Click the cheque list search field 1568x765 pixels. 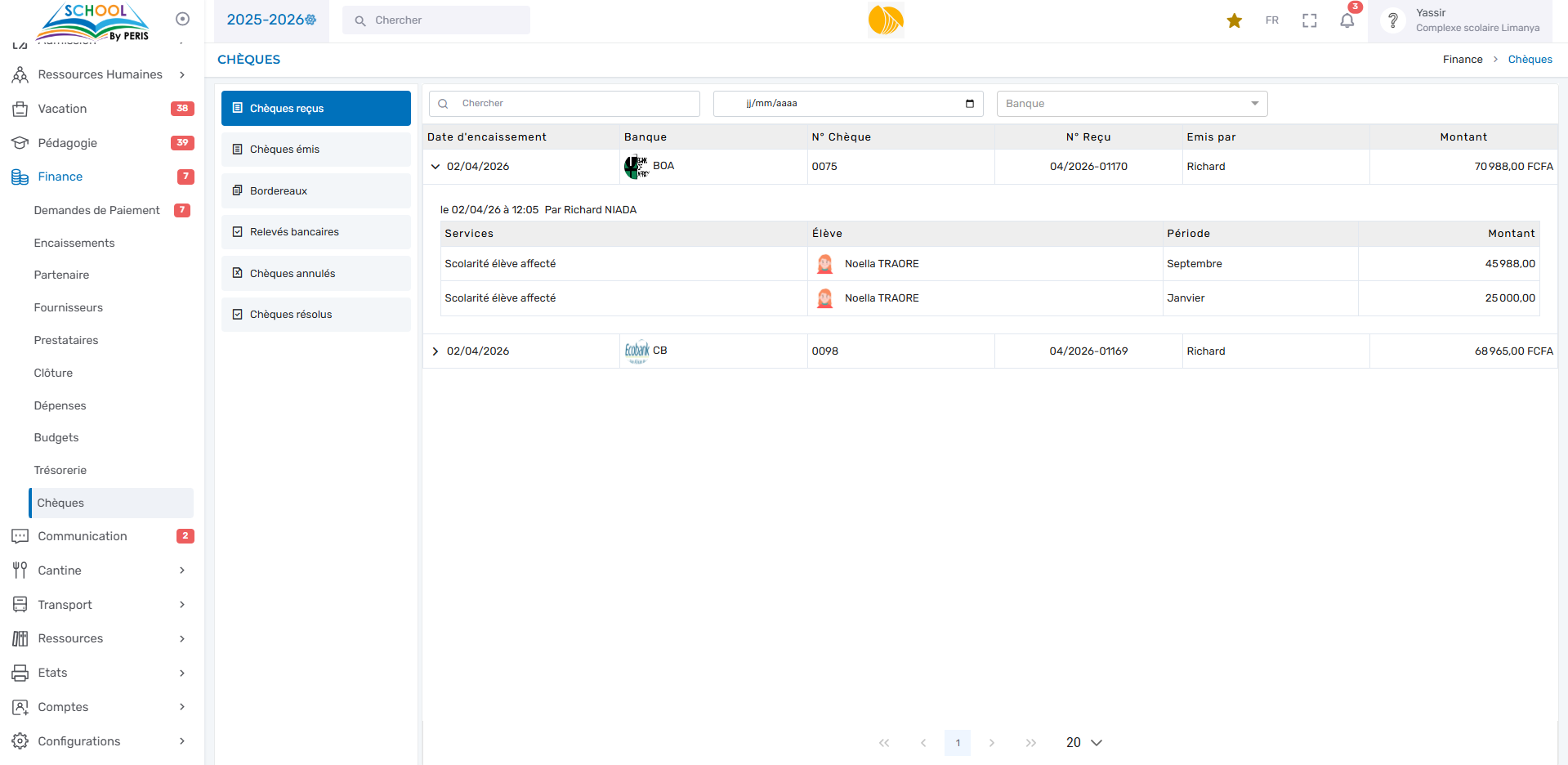coord(572,104)
